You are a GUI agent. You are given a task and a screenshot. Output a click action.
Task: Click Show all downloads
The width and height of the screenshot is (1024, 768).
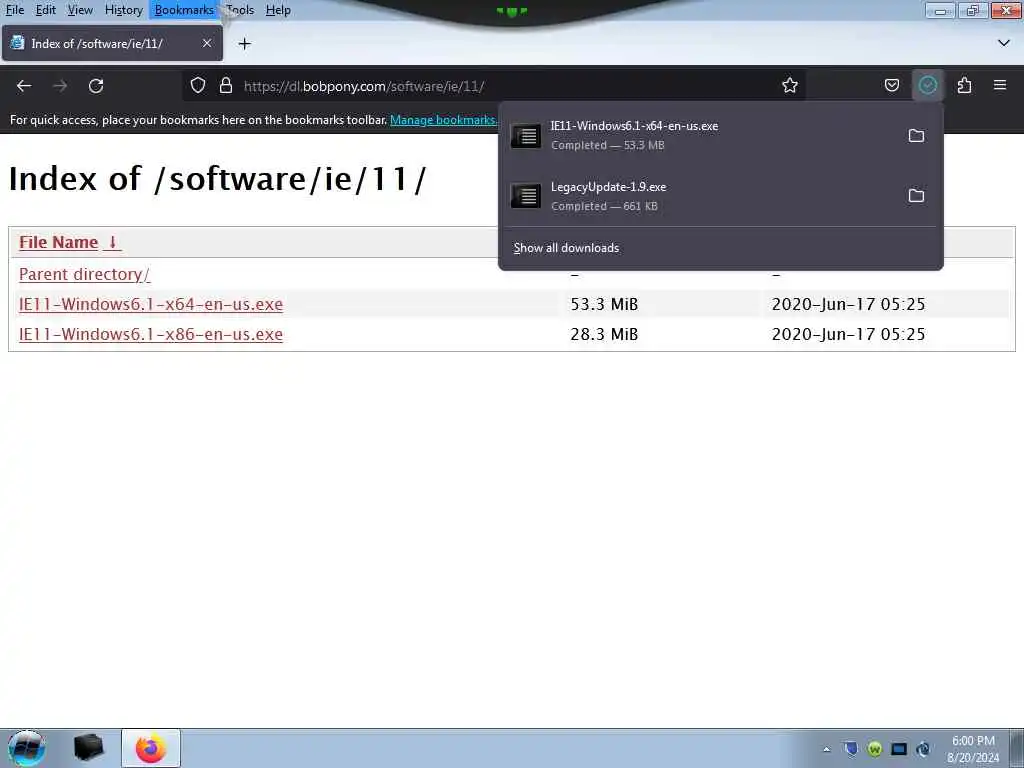pos(566,248)
